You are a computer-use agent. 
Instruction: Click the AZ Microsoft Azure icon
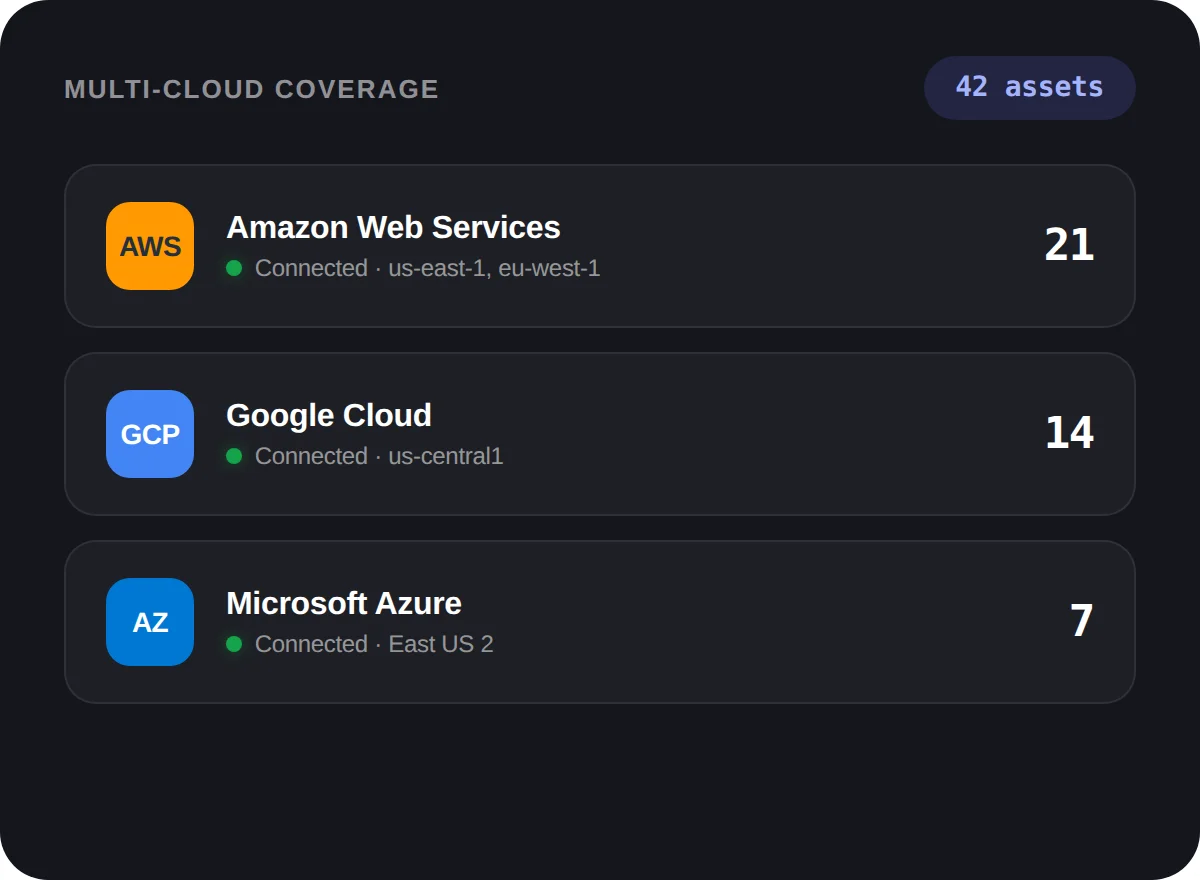pyautogui.click(x=150, y=622)
